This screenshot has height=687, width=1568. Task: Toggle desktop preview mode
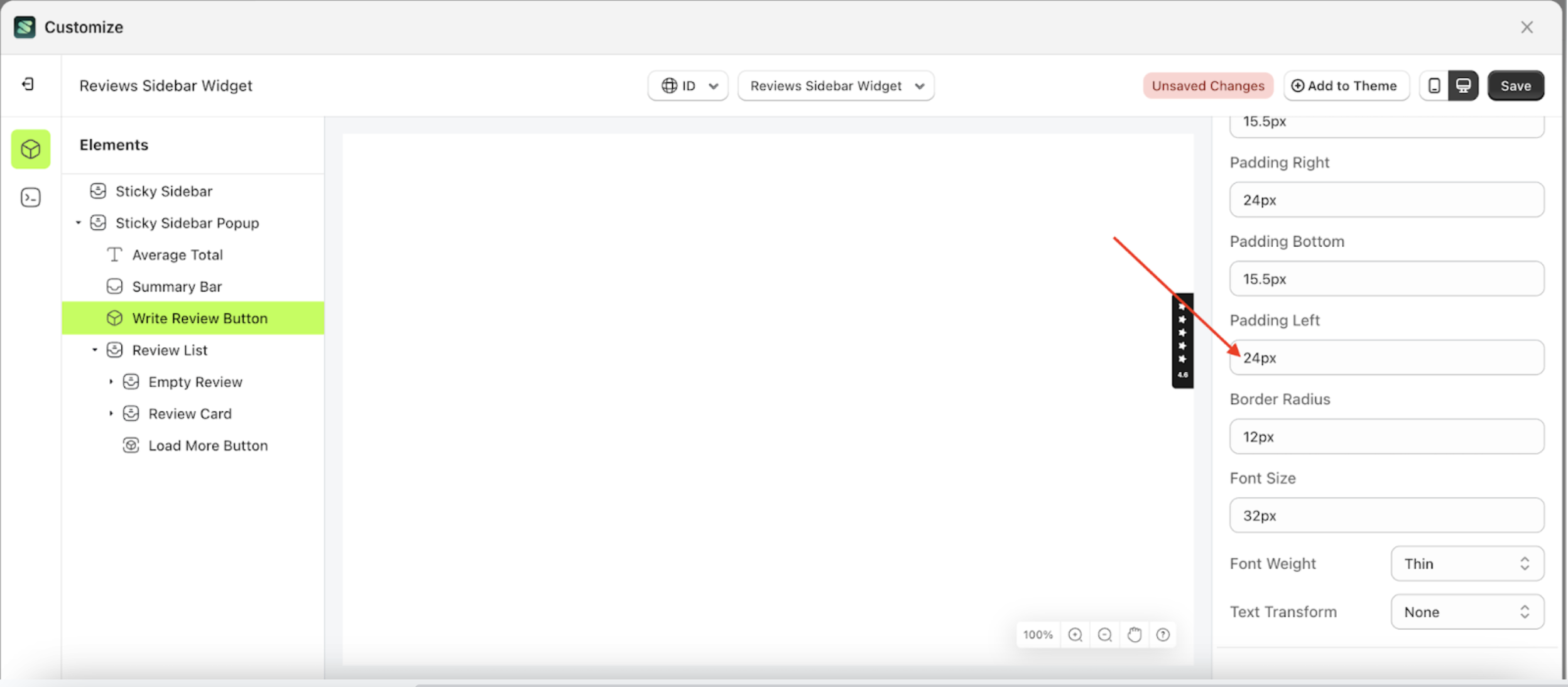click(x=1462, y=85)
